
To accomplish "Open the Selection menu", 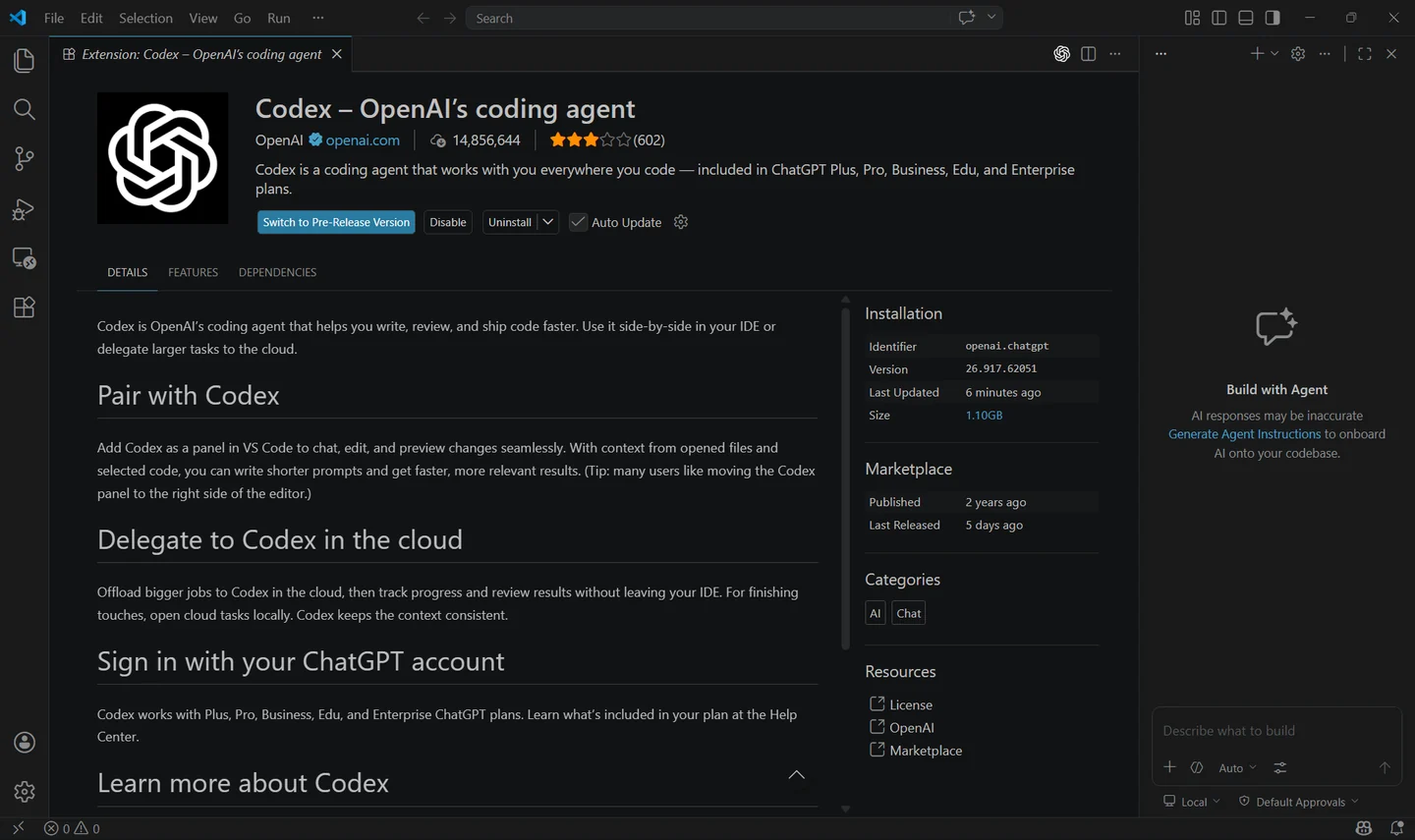I will pos(145,18).
